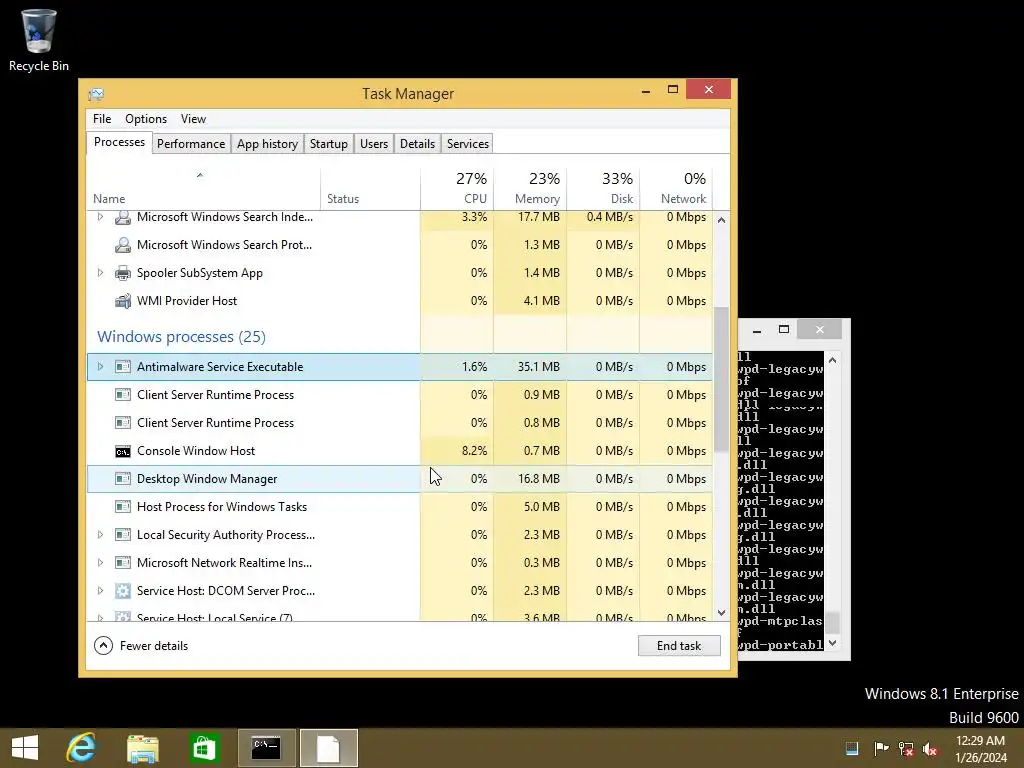Switch to the App history tab
Screen dimensions: 1024x768
[x=267, y=144]
